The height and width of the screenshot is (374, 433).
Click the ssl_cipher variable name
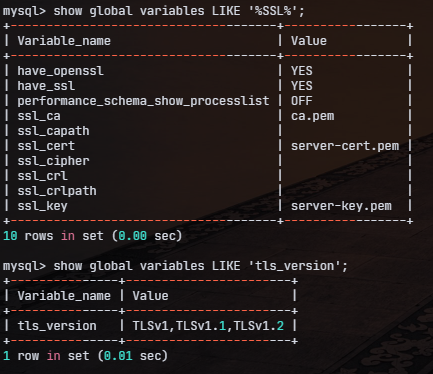point(53,161)
